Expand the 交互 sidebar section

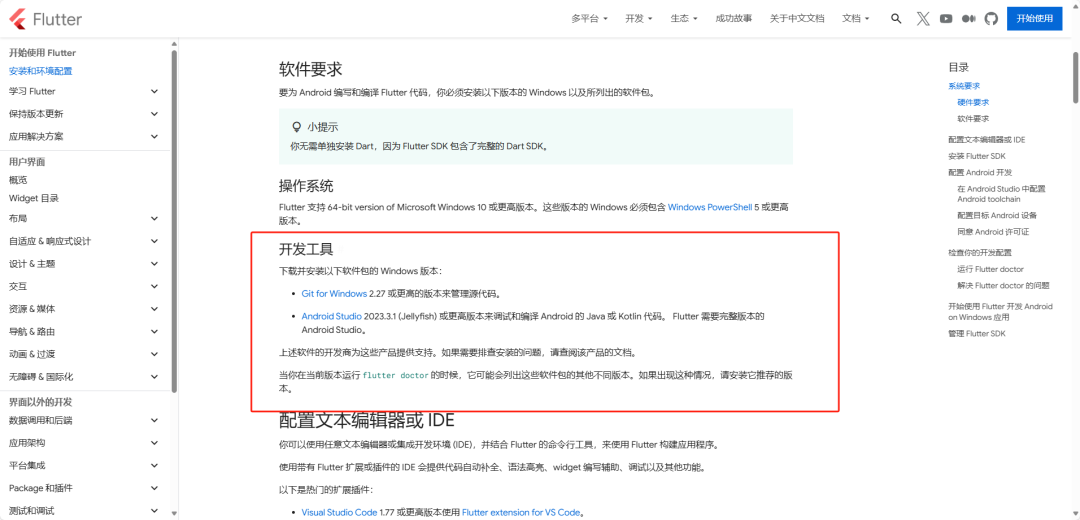[83, 287]
